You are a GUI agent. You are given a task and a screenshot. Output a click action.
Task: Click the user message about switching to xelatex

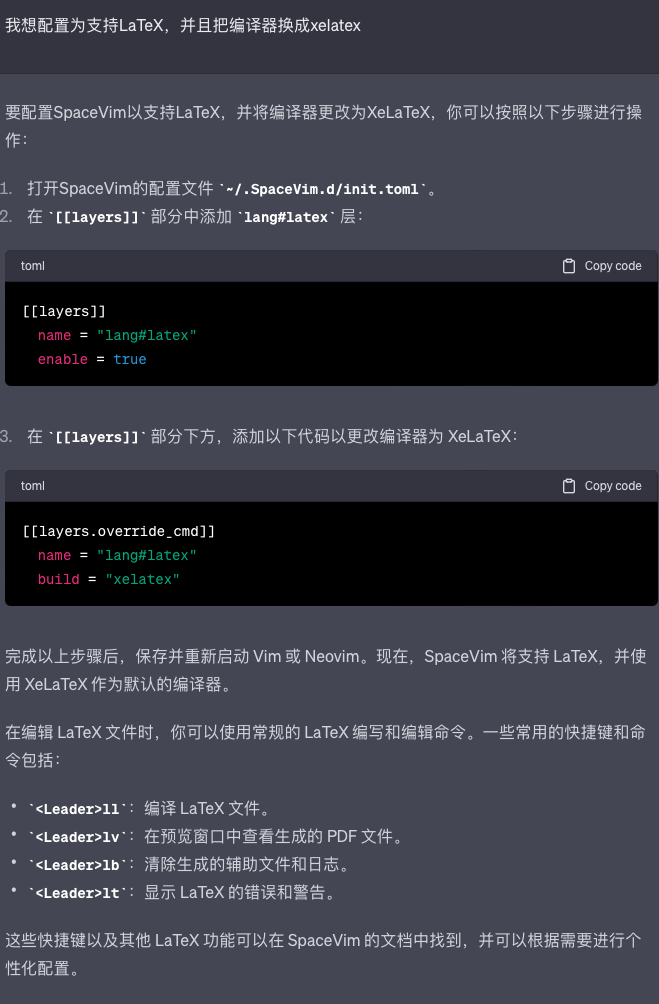pos(183,26)
